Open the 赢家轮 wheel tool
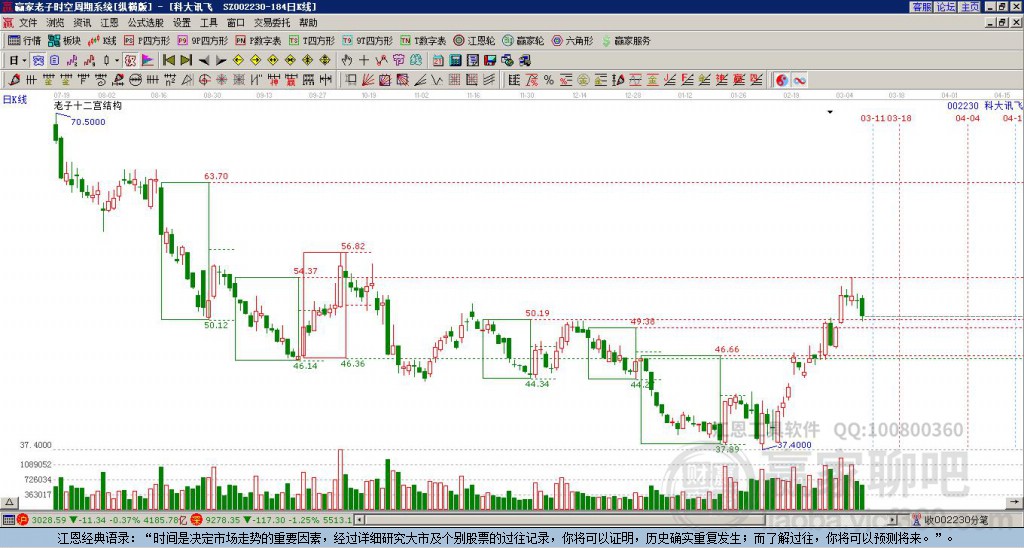The height and width of the screenshot is (548, 1024). click(x=523, y=40)
